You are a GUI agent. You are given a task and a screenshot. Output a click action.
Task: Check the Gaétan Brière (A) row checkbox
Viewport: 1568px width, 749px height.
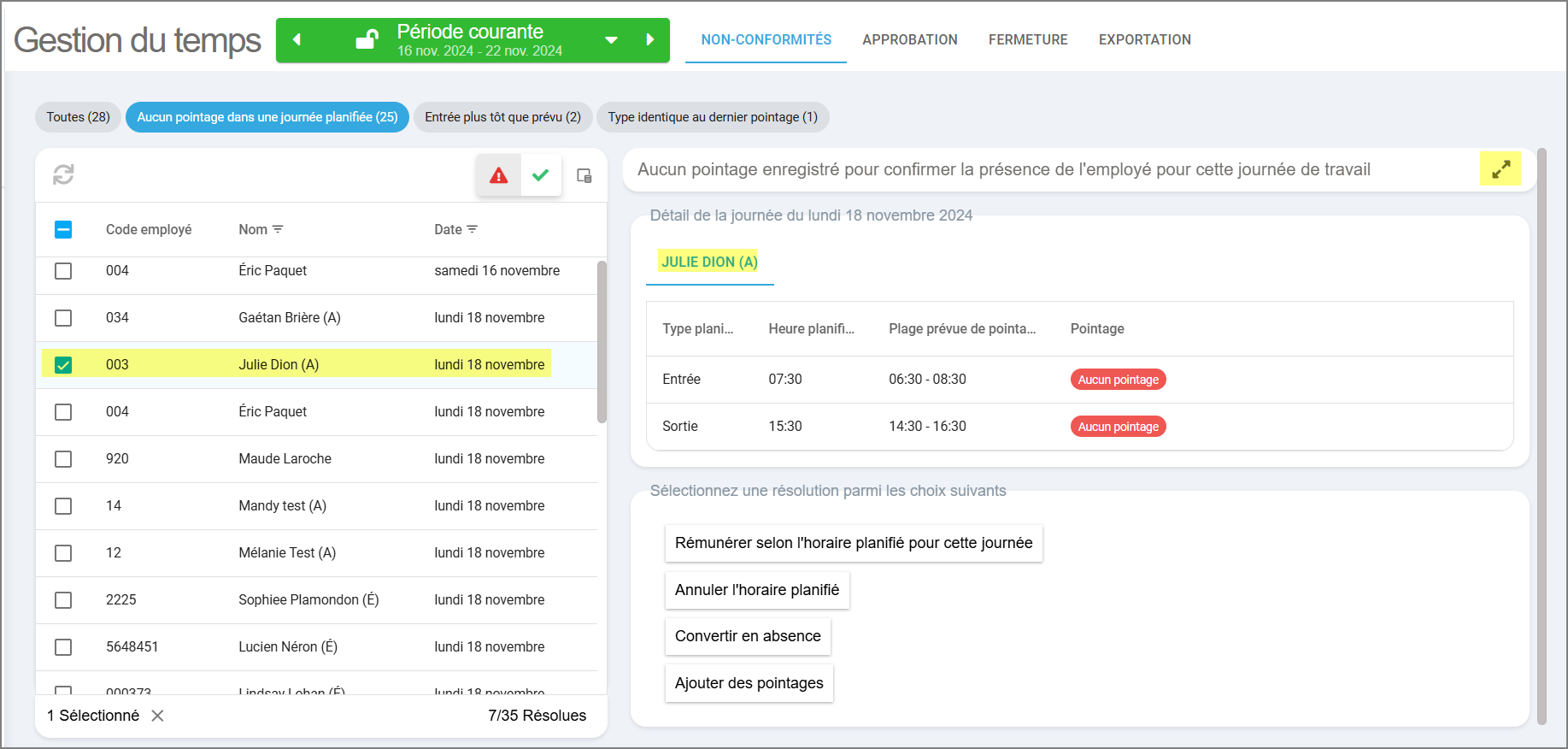point(63,318)
